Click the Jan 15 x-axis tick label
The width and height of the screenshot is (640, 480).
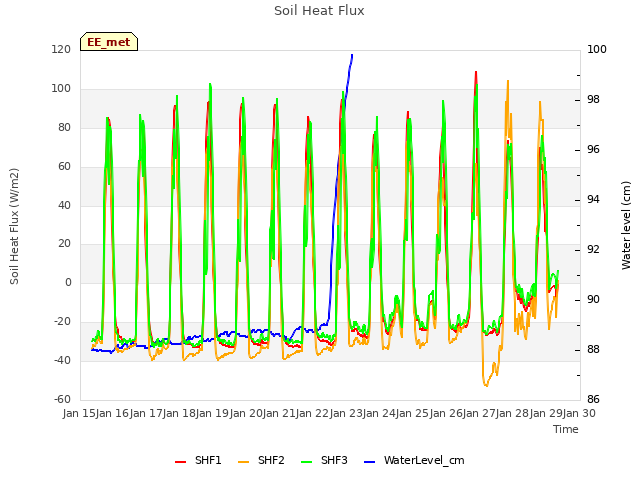tap(79, 413)
